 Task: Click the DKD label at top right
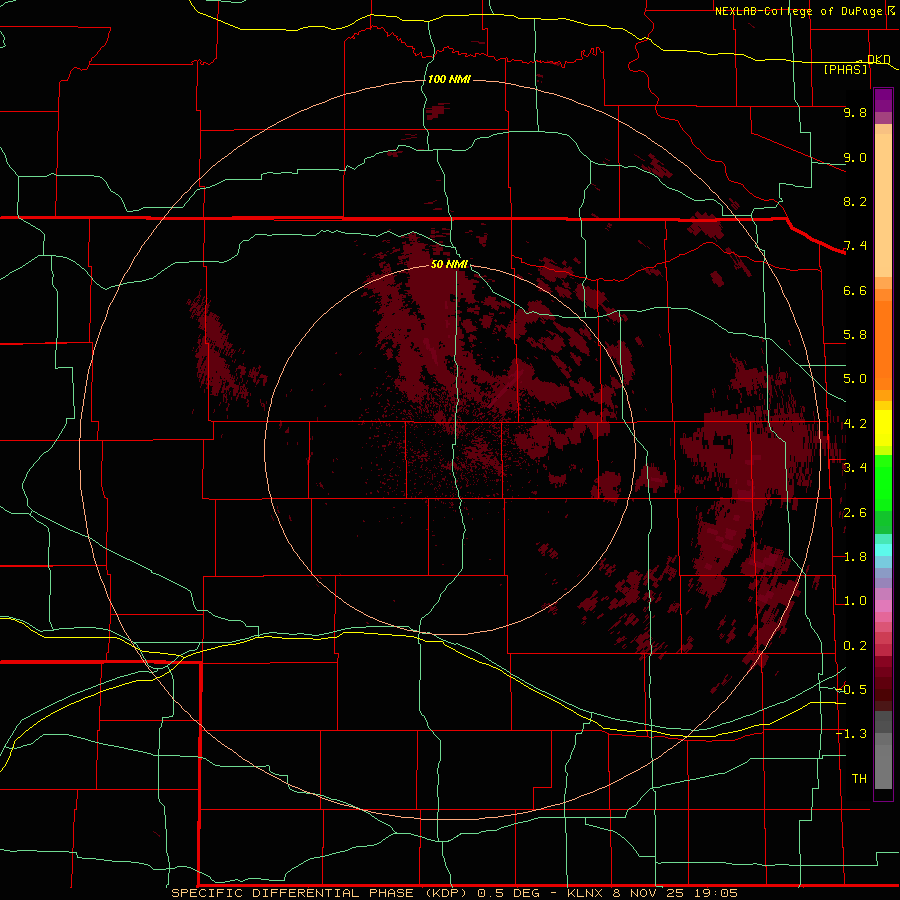tap(878, 59)
